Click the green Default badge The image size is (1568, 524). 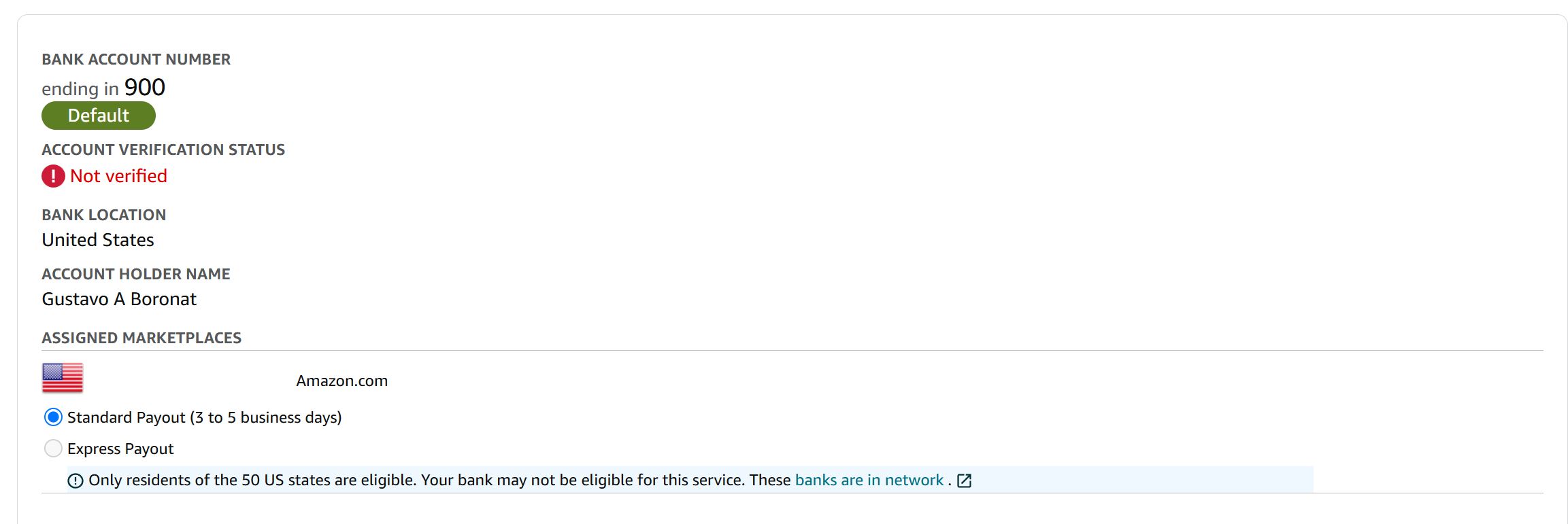pos(99,116)
